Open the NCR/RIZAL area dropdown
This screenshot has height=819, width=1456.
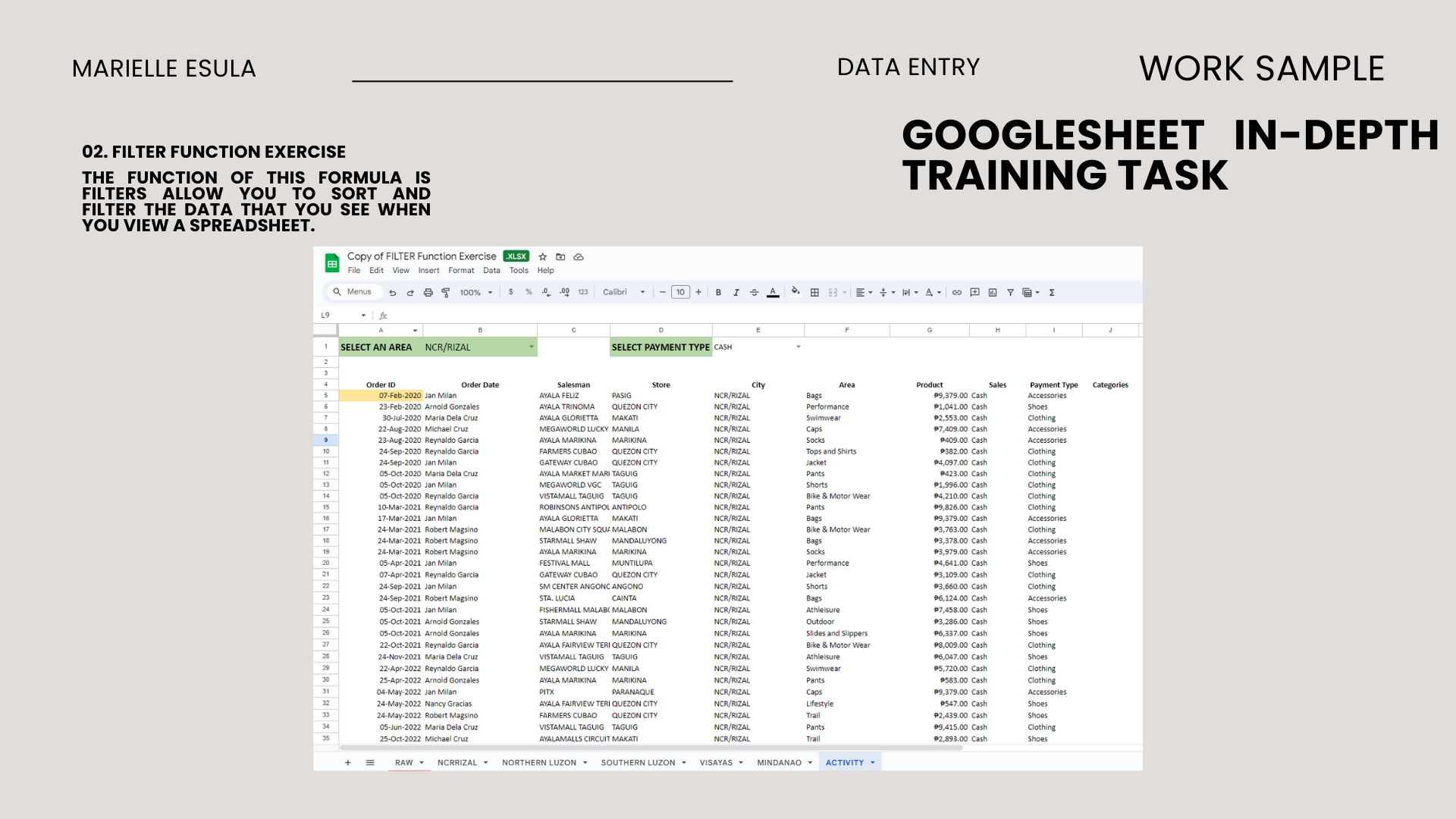[531, 347]
